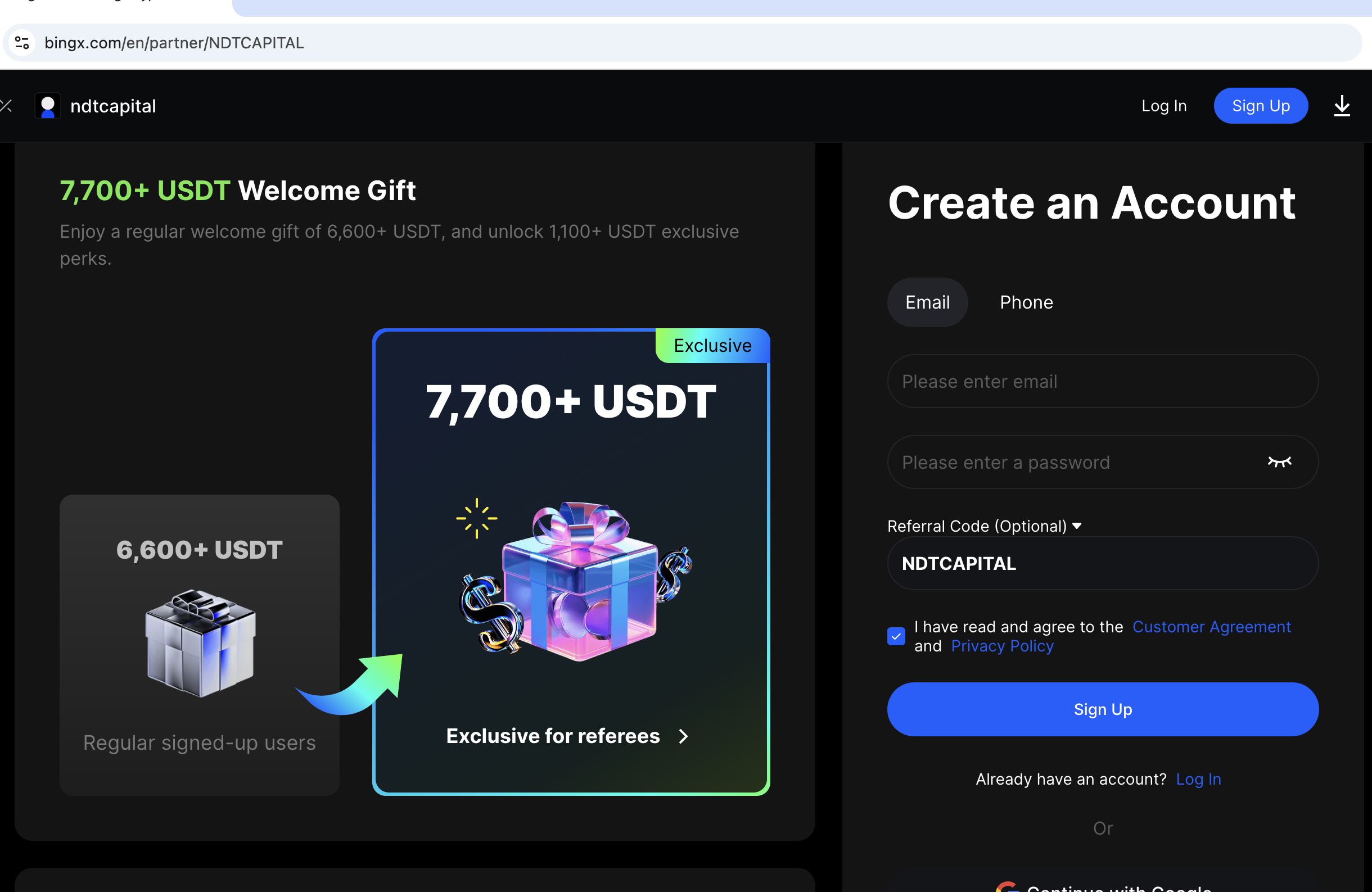Click the green curved arrow graphic
The image size is (1372, 892).
[350, 685]
